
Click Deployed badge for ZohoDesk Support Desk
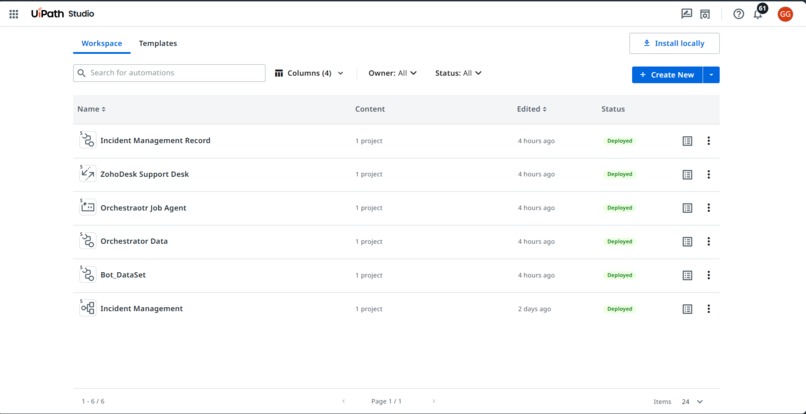pyautogui.click(x=619, y=174)
